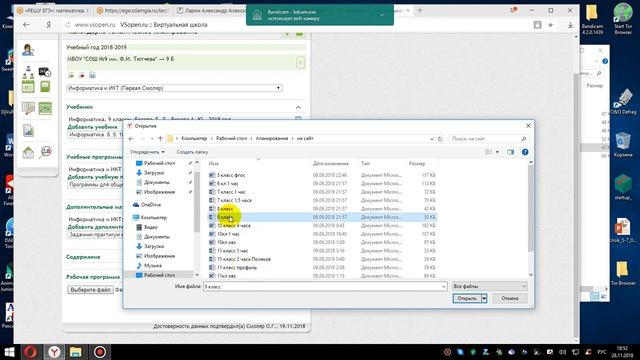Screen dimensions: 640x360
Task: Select the file 10 класс 4 часа
Action: click(x=233, y=225)
